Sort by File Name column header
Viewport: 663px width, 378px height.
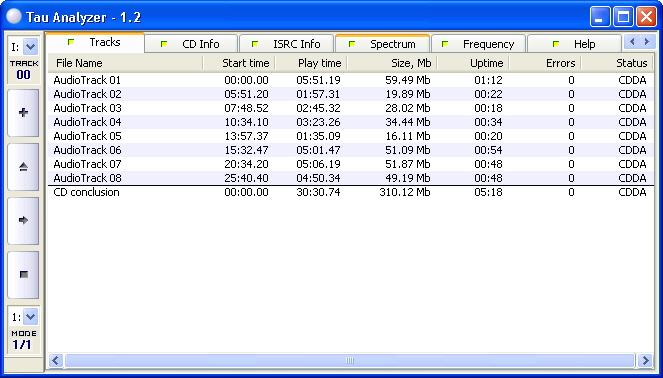coord(125,63)
